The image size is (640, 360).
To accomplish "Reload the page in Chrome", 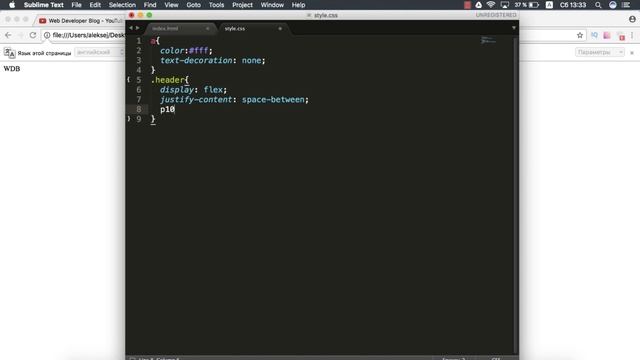I will (x=33, y=35).
